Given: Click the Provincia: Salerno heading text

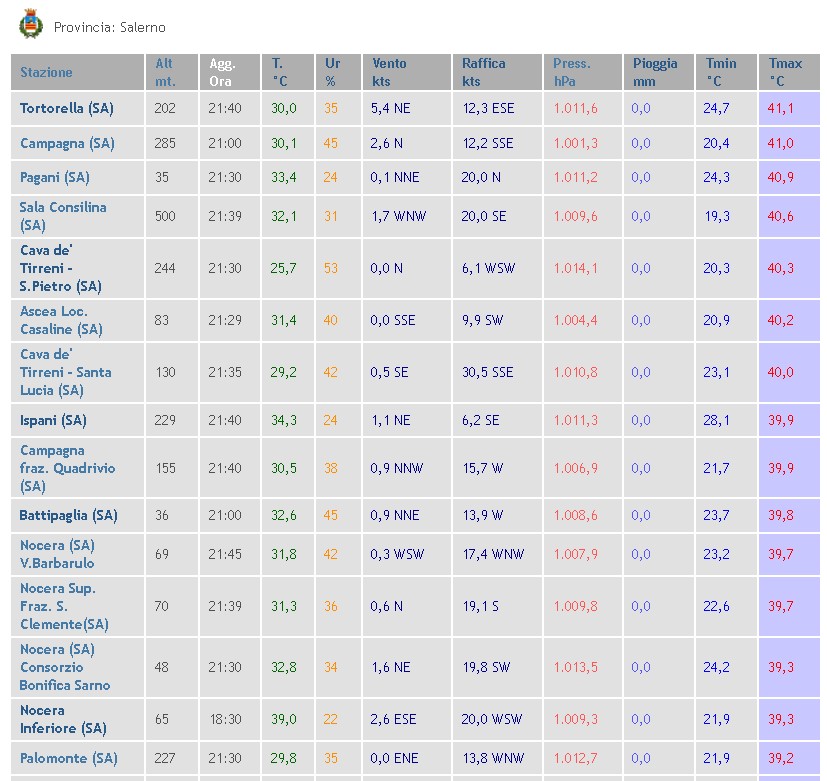Looking at the screenshot, I should click(110, 27).
